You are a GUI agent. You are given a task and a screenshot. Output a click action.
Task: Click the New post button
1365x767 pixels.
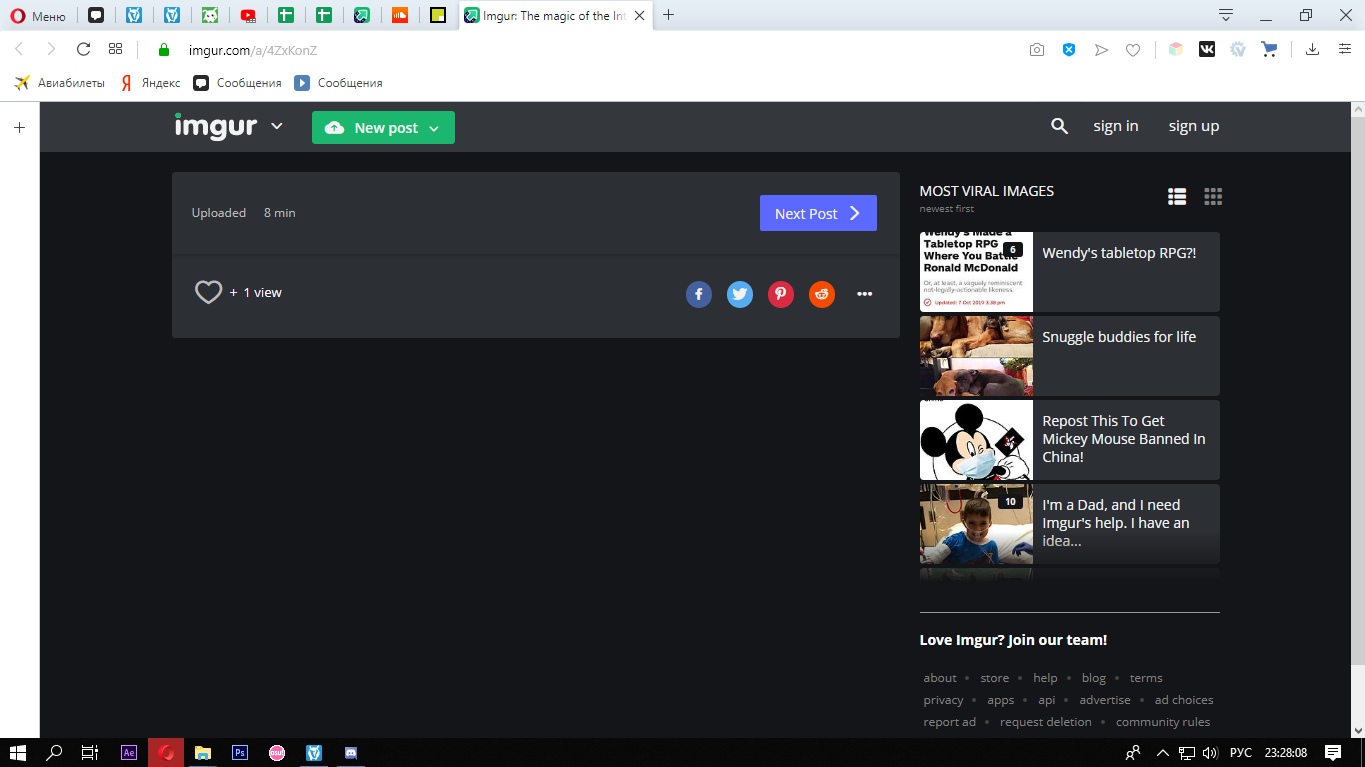point(383,127)
